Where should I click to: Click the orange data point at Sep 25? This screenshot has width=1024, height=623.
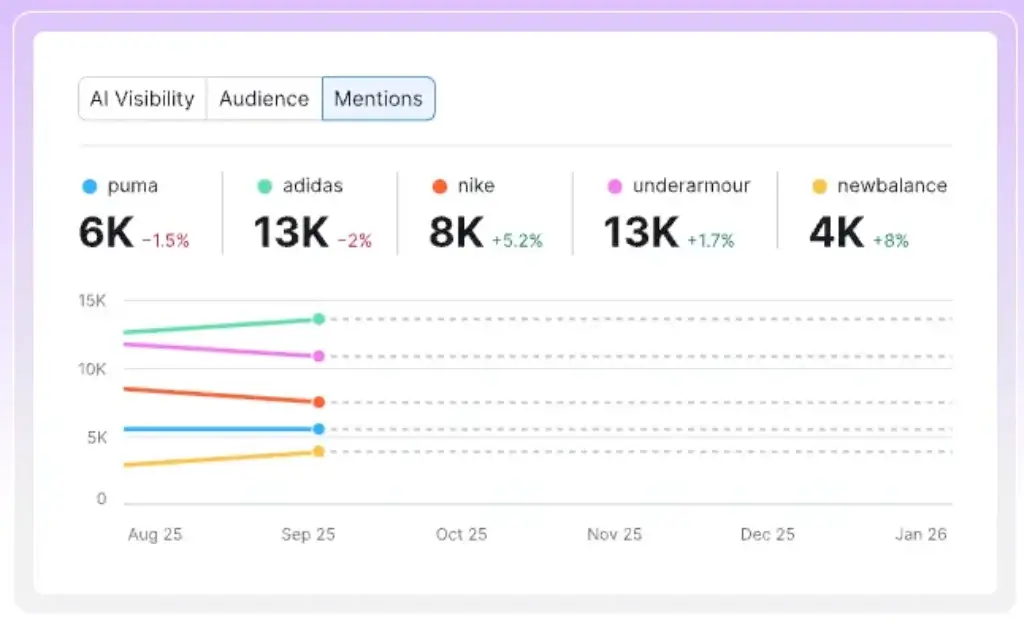click(x=319, y=402)
